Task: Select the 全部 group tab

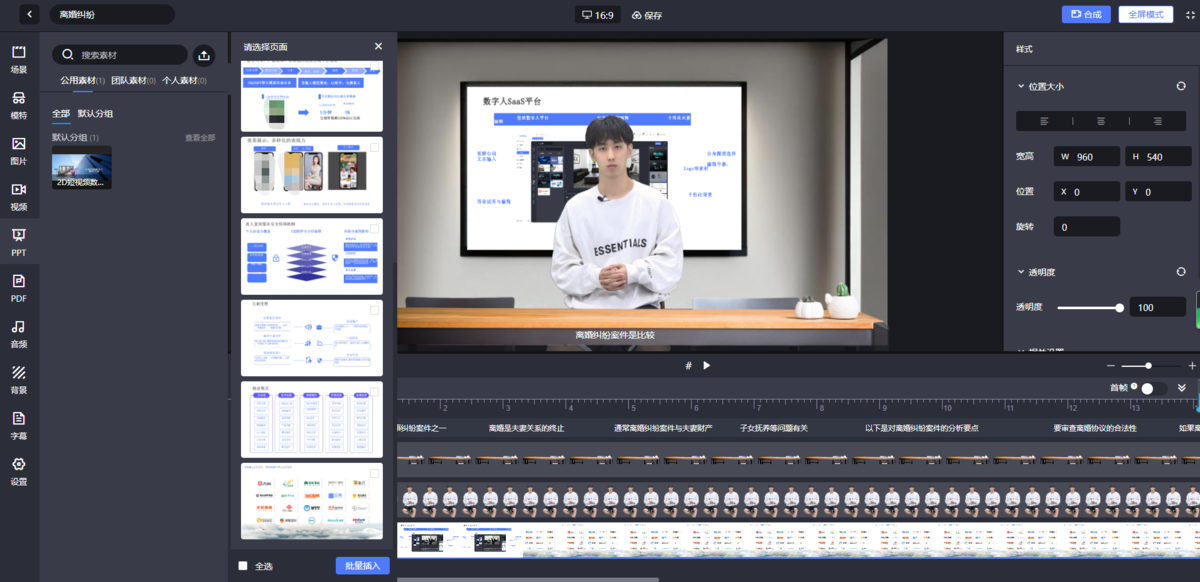Action: tap(61, 114)
